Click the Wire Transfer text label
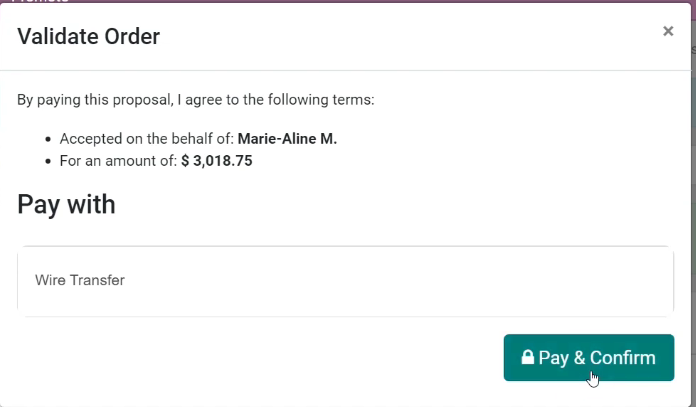The width and height of the screenshot is (696, 407). click(80, 281)
